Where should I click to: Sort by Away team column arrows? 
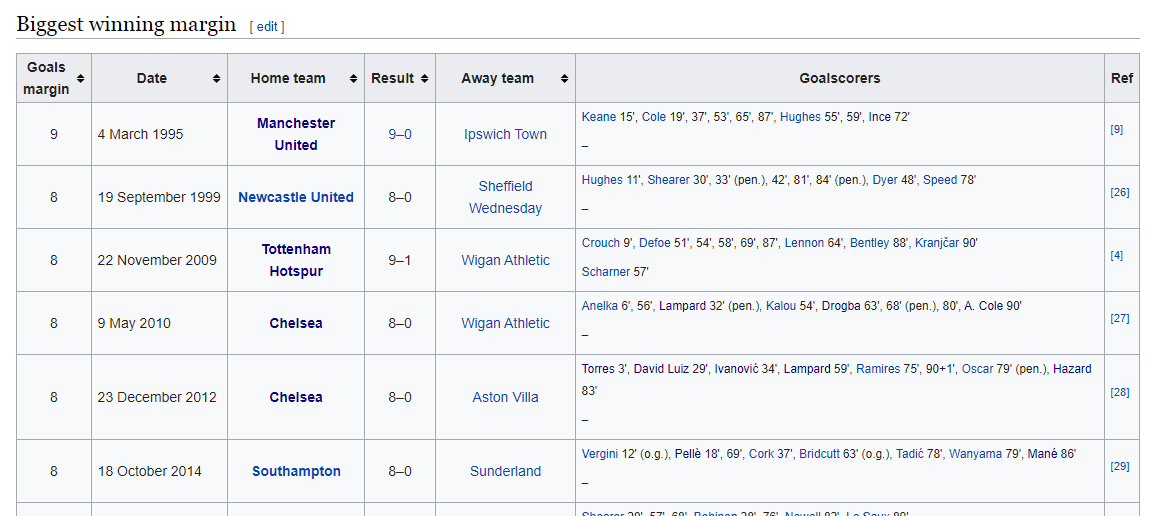[x=564, y=78]
